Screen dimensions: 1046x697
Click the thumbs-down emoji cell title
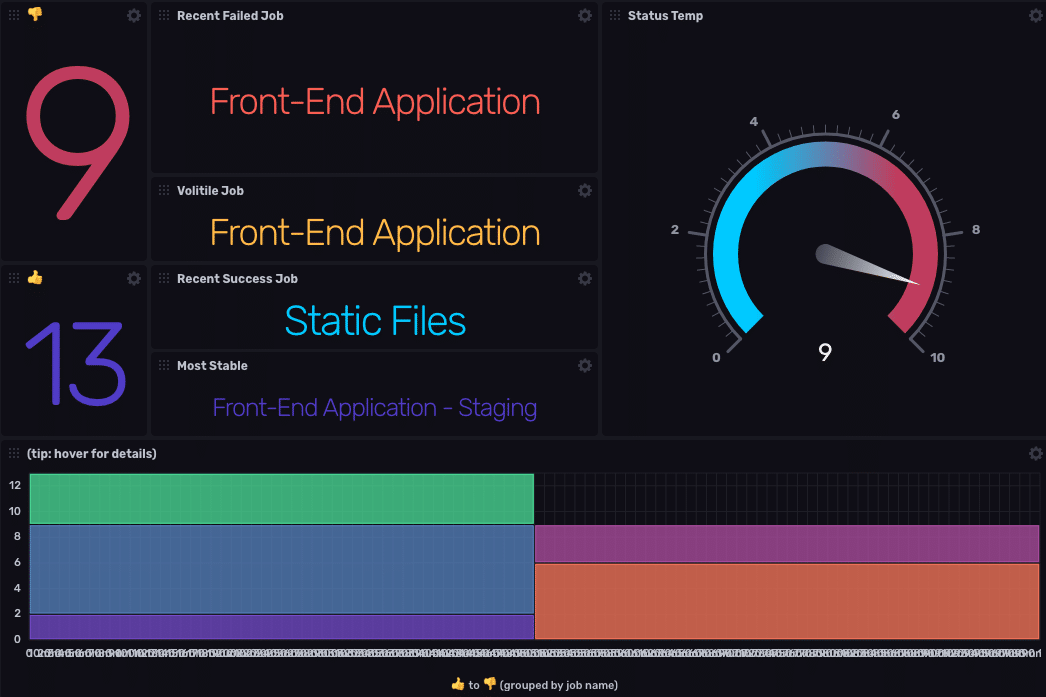click(35, 14)
